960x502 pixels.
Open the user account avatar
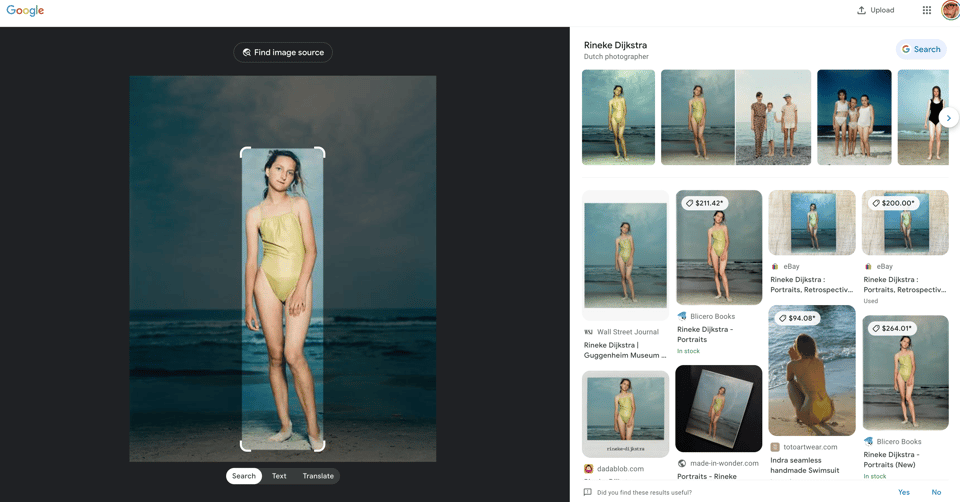949,10
